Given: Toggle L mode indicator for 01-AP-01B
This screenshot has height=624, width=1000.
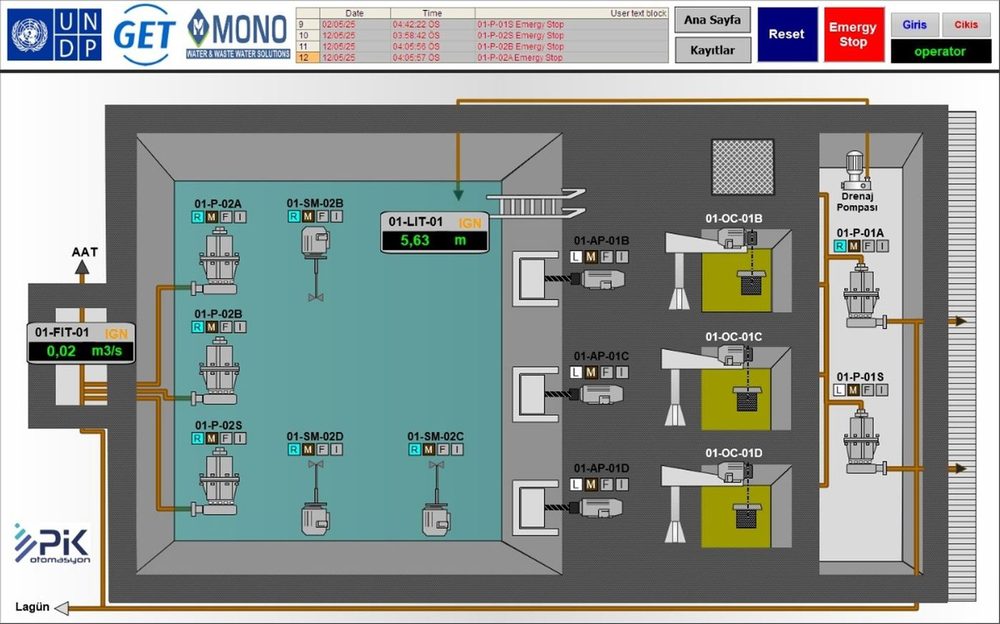Looking at the screenshot, I should click(576, 256).
